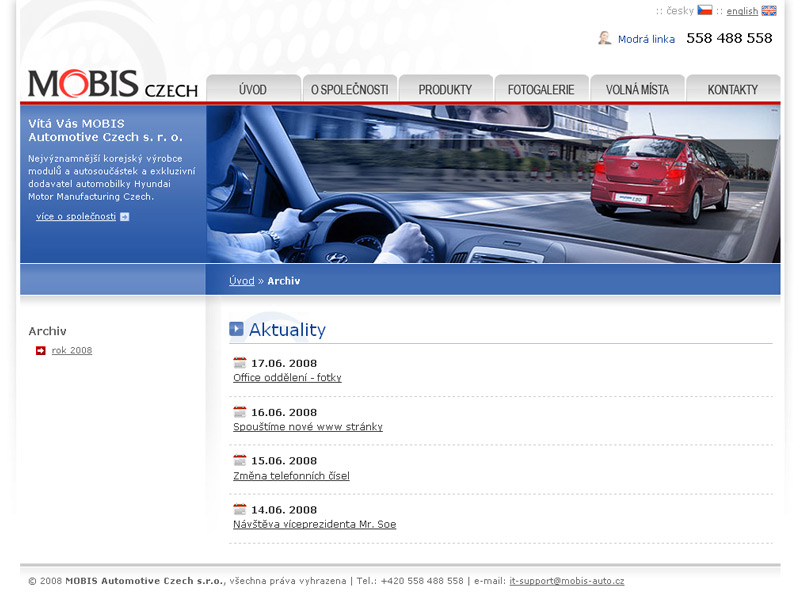Screen dimensions: 800x595
Task: Click calendar icon next to 17.06. 2008
Action: (240, 363)
